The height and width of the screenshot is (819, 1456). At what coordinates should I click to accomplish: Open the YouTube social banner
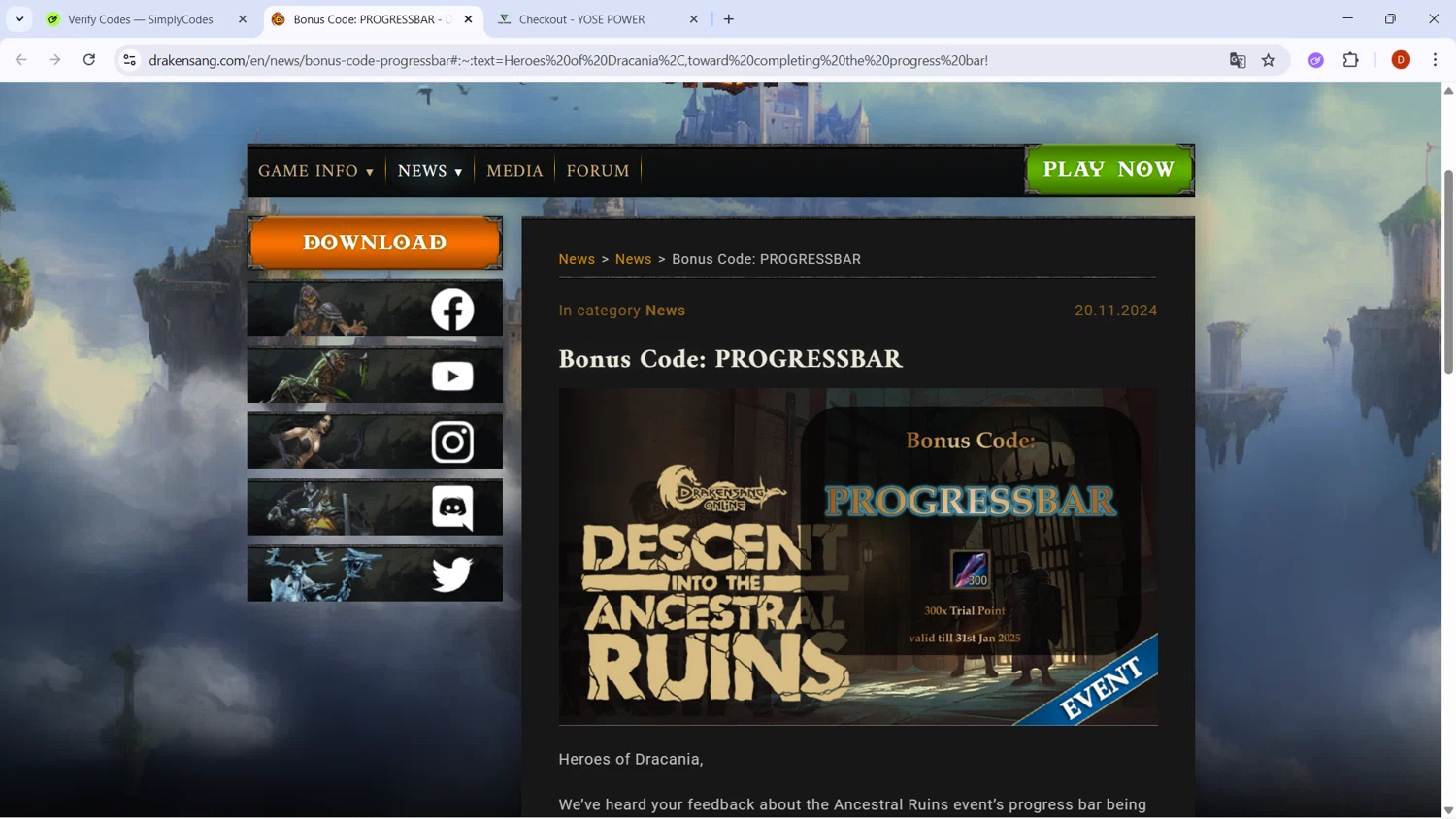click(x=375, y=376)
